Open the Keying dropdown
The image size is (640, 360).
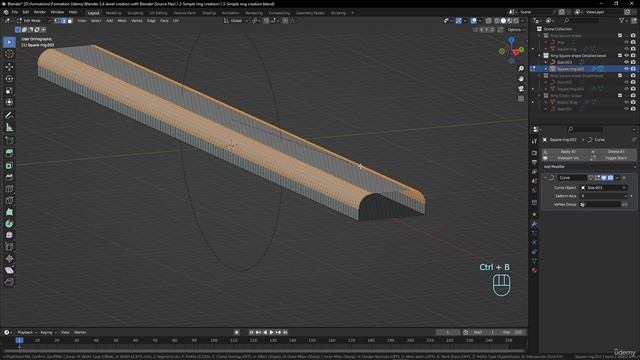tap(49, 333)
